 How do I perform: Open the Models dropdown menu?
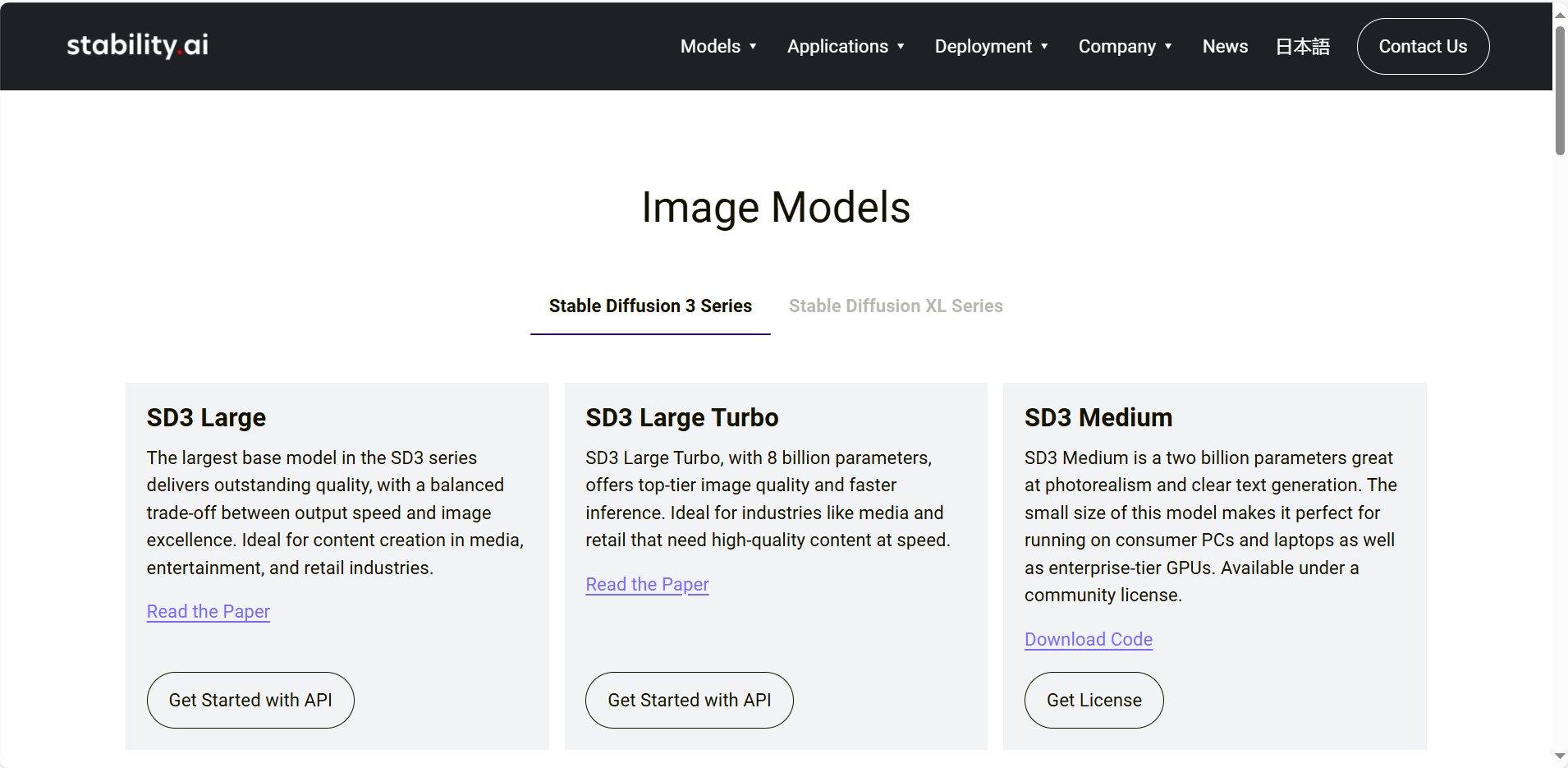click(718, 47)
